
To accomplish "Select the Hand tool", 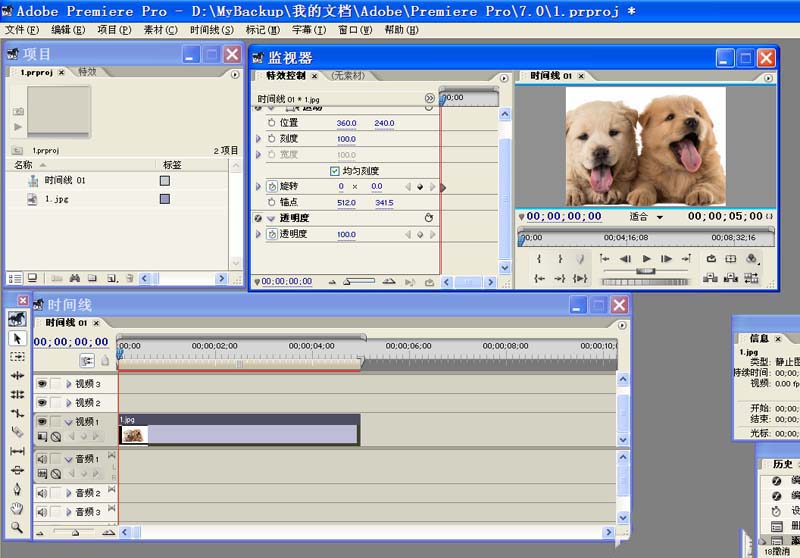I will 17,508.
